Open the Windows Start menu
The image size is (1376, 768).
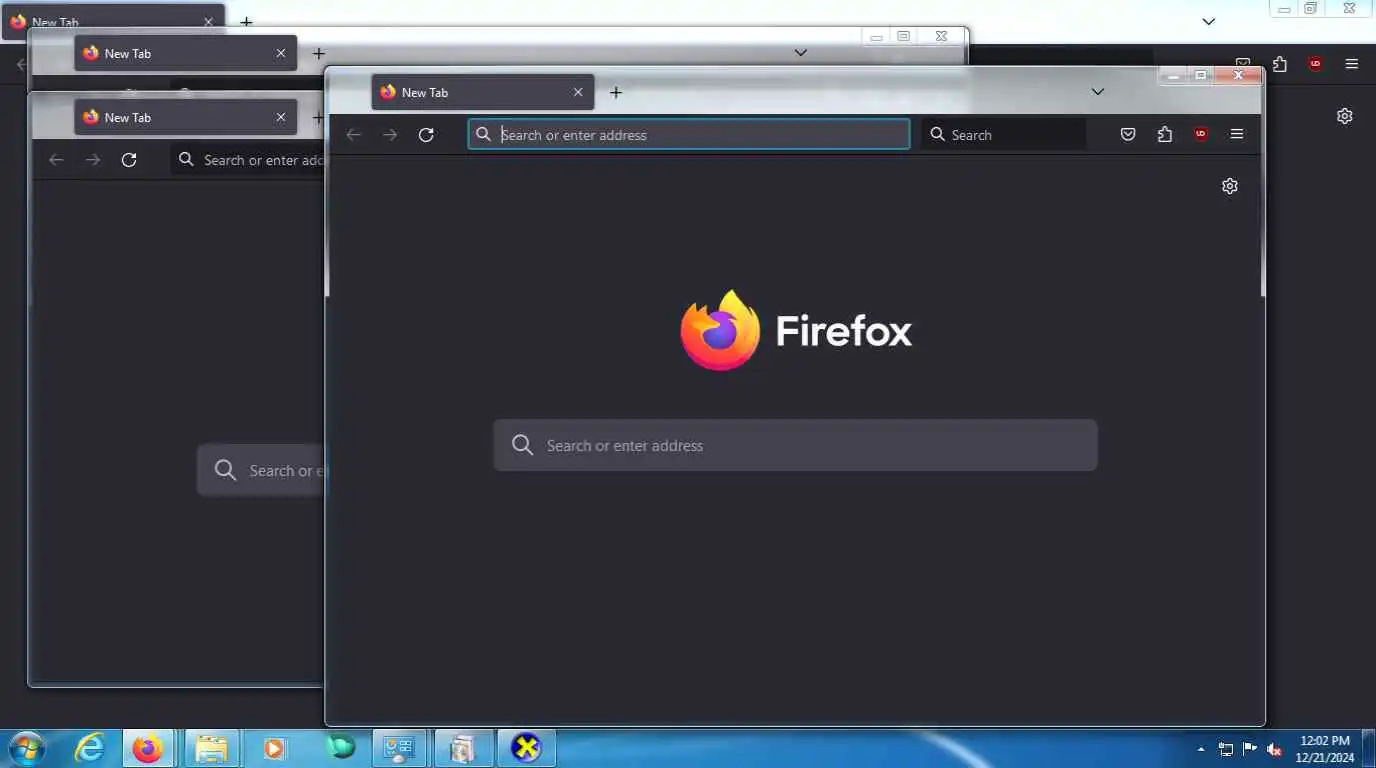click(26, 747)
